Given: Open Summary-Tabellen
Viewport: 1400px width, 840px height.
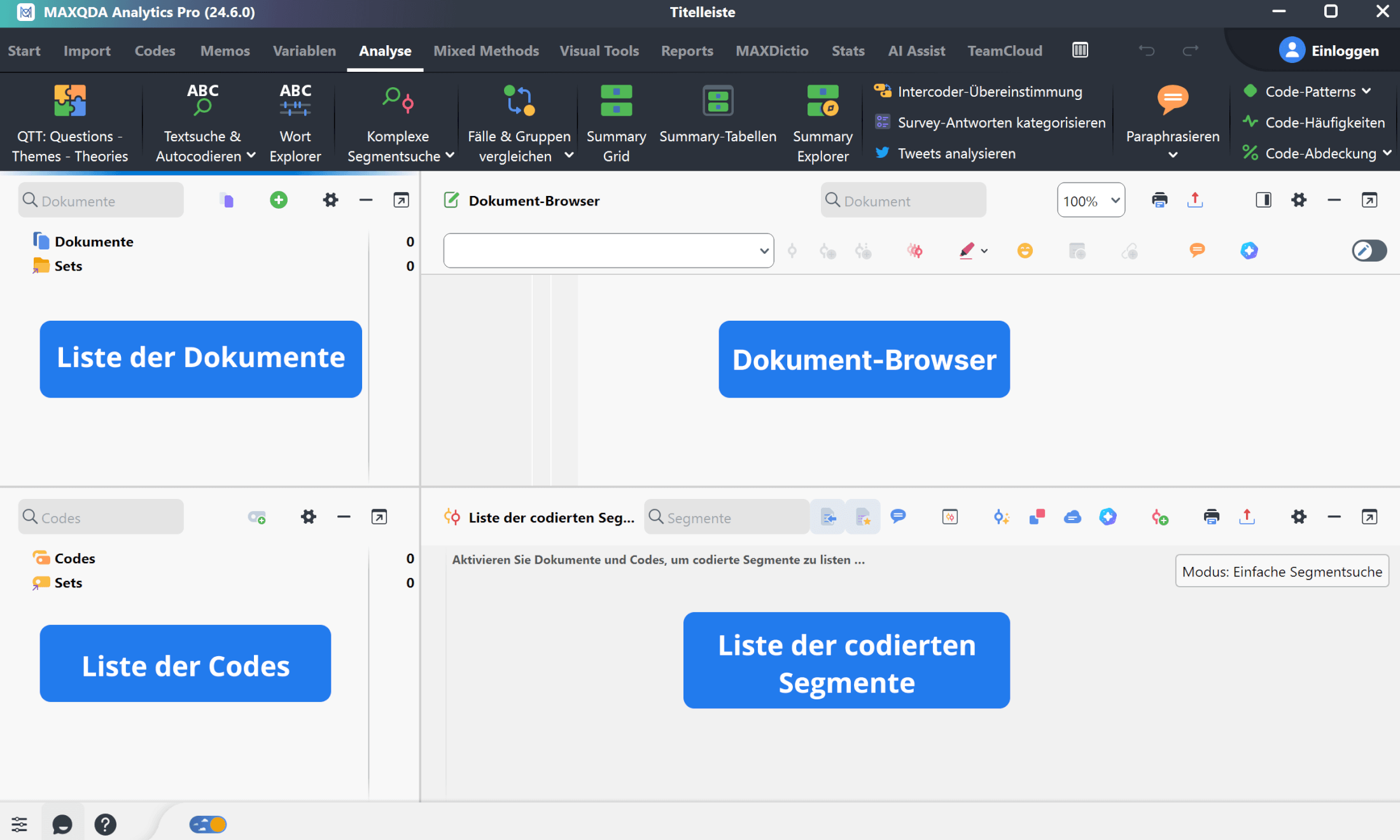Looking at the screenshot, I should point(718,115).
